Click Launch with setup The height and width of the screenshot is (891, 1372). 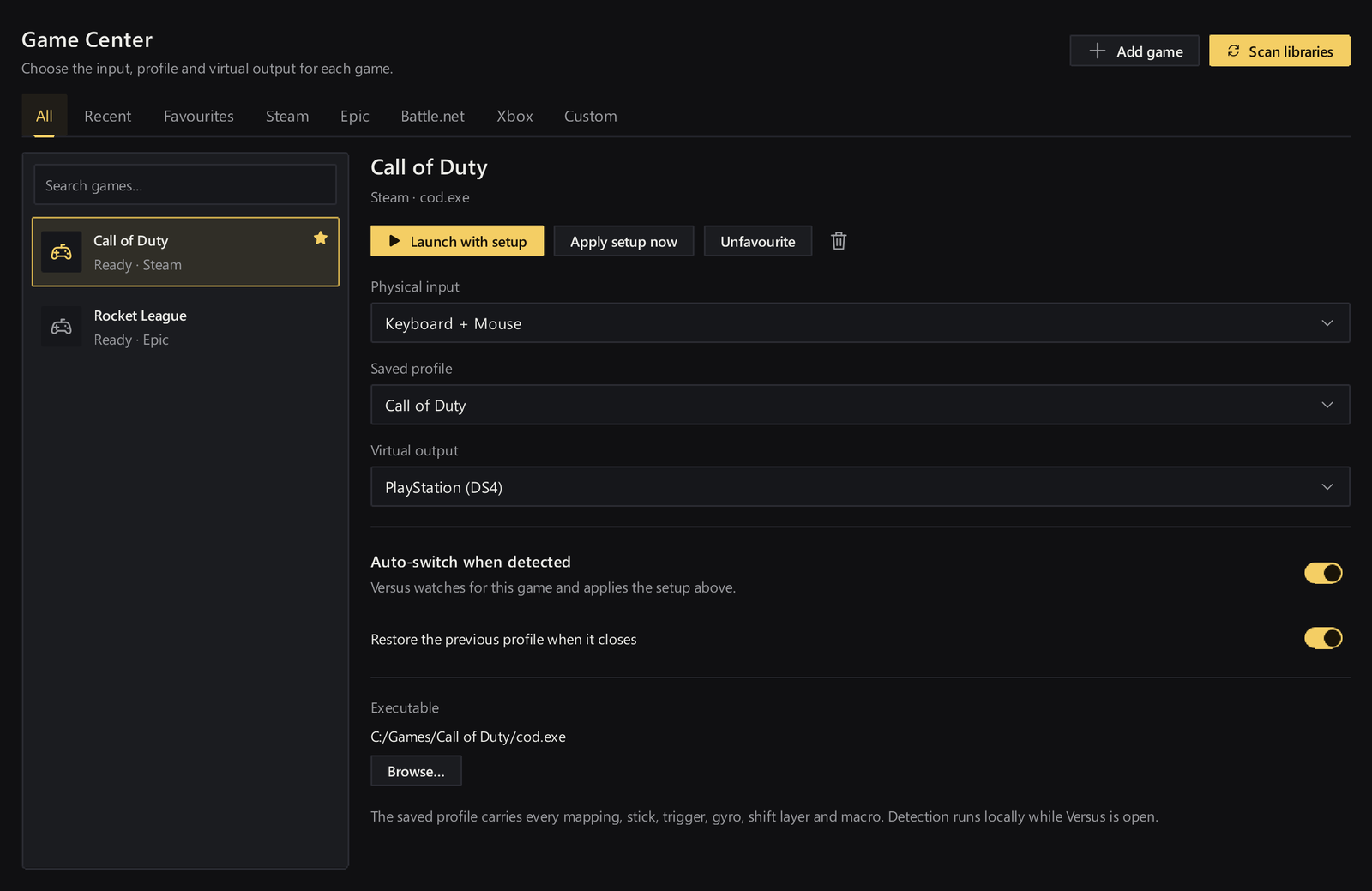(457, 241)
